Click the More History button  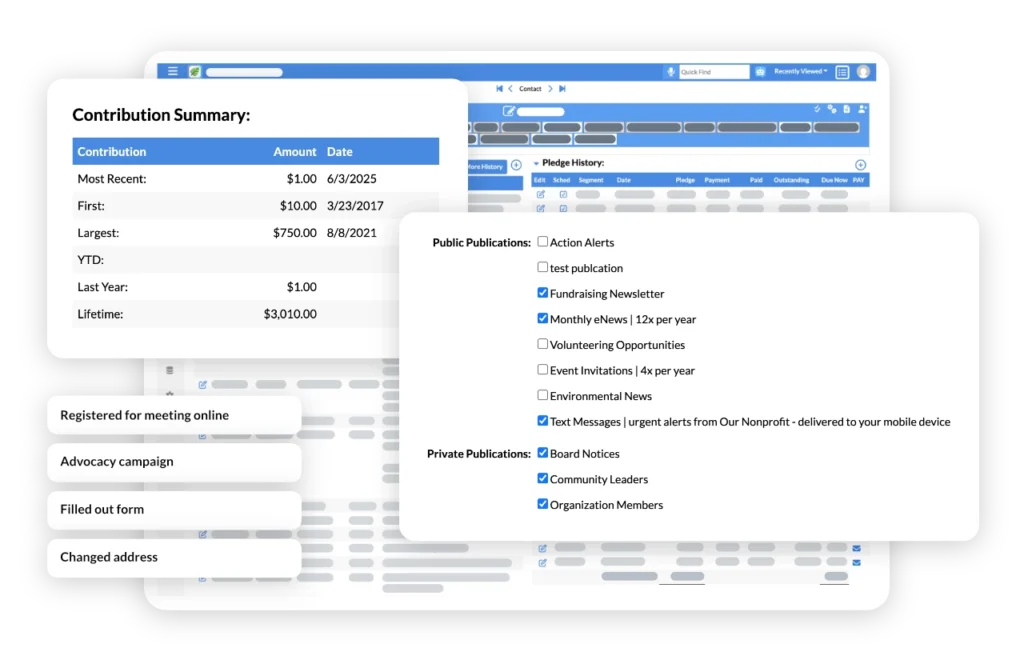click(x=486, y=166)
